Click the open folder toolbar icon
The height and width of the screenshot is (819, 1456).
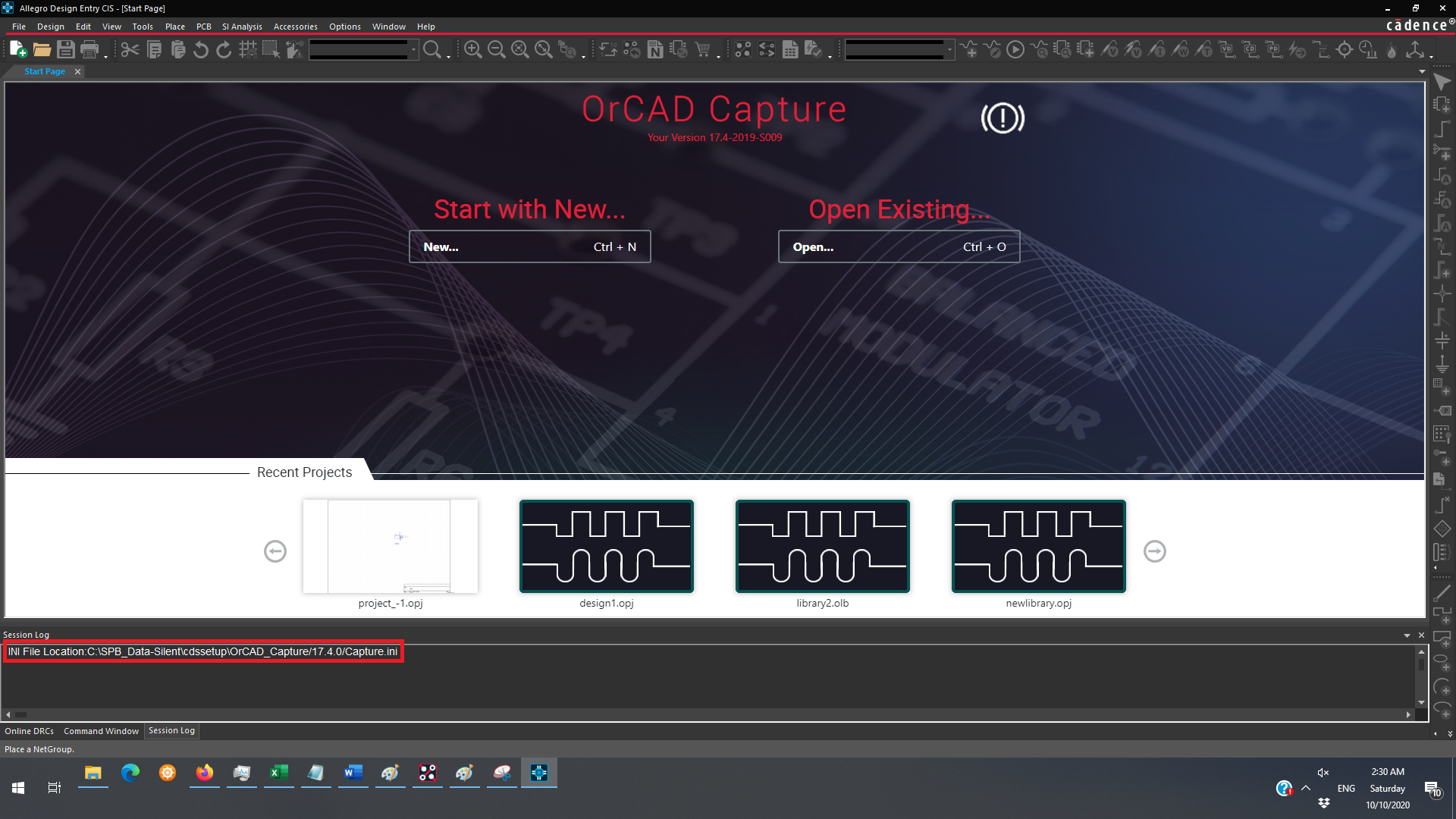(42, 50)
